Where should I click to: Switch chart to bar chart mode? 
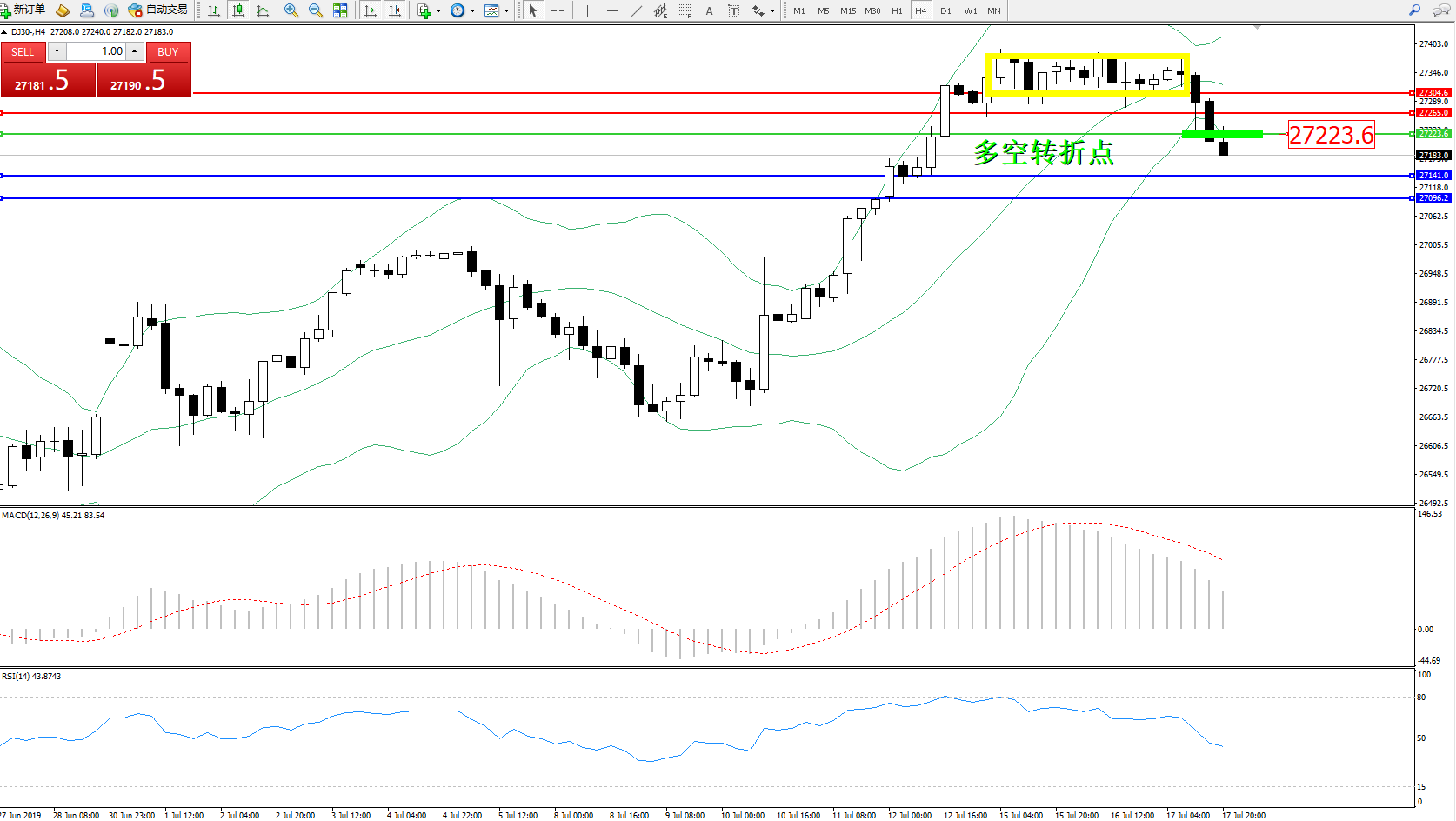point(214,10)
